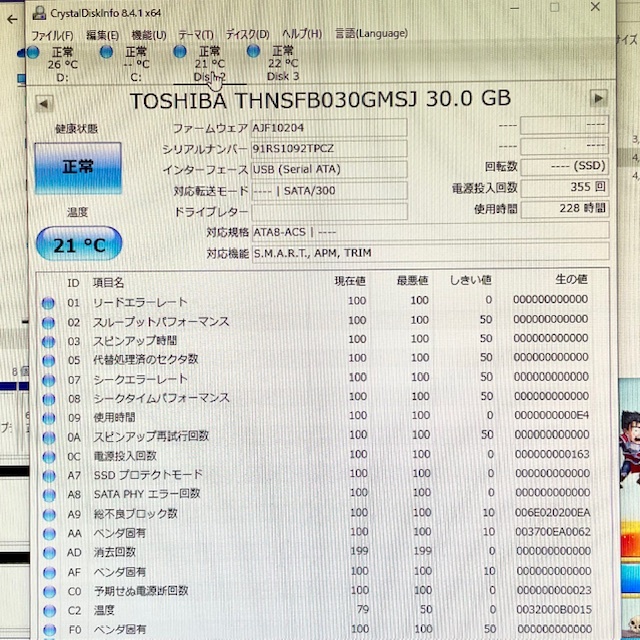Image resolution: width=640 pixels, height=640 pixels.
Task: Click the しきい値 column header
Action: point(471,280)
